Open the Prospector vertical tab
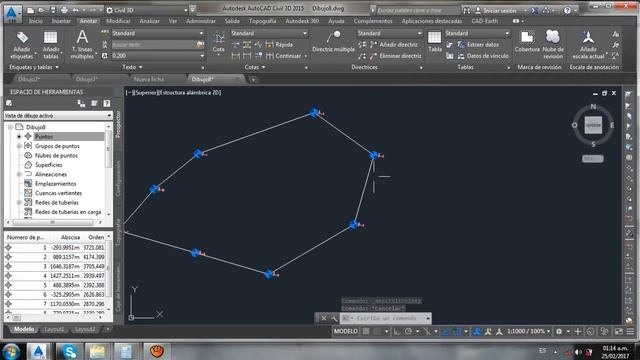Screen dimensions: 640x360 (118, 124)
